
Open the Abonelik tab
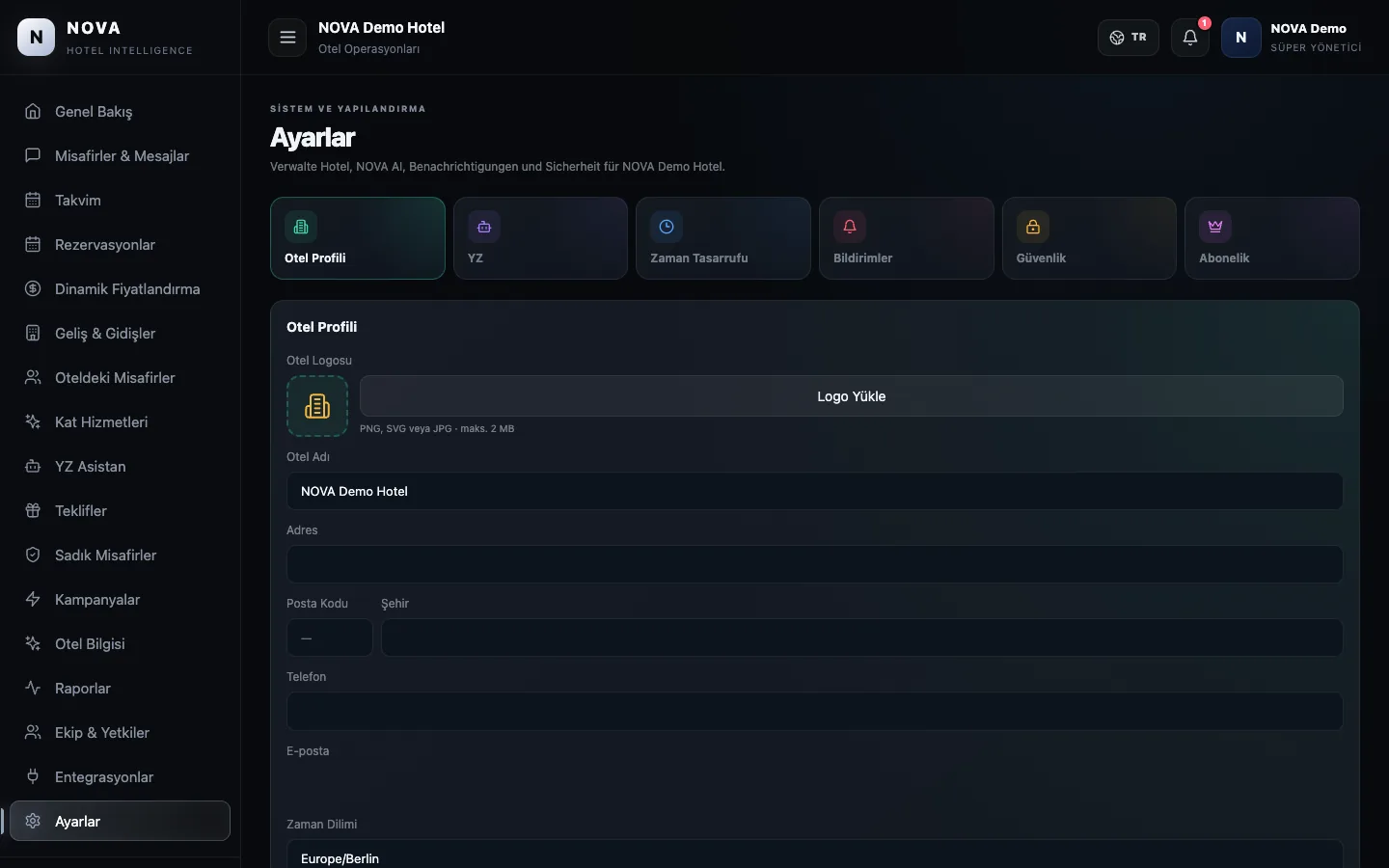(1272, 238)
